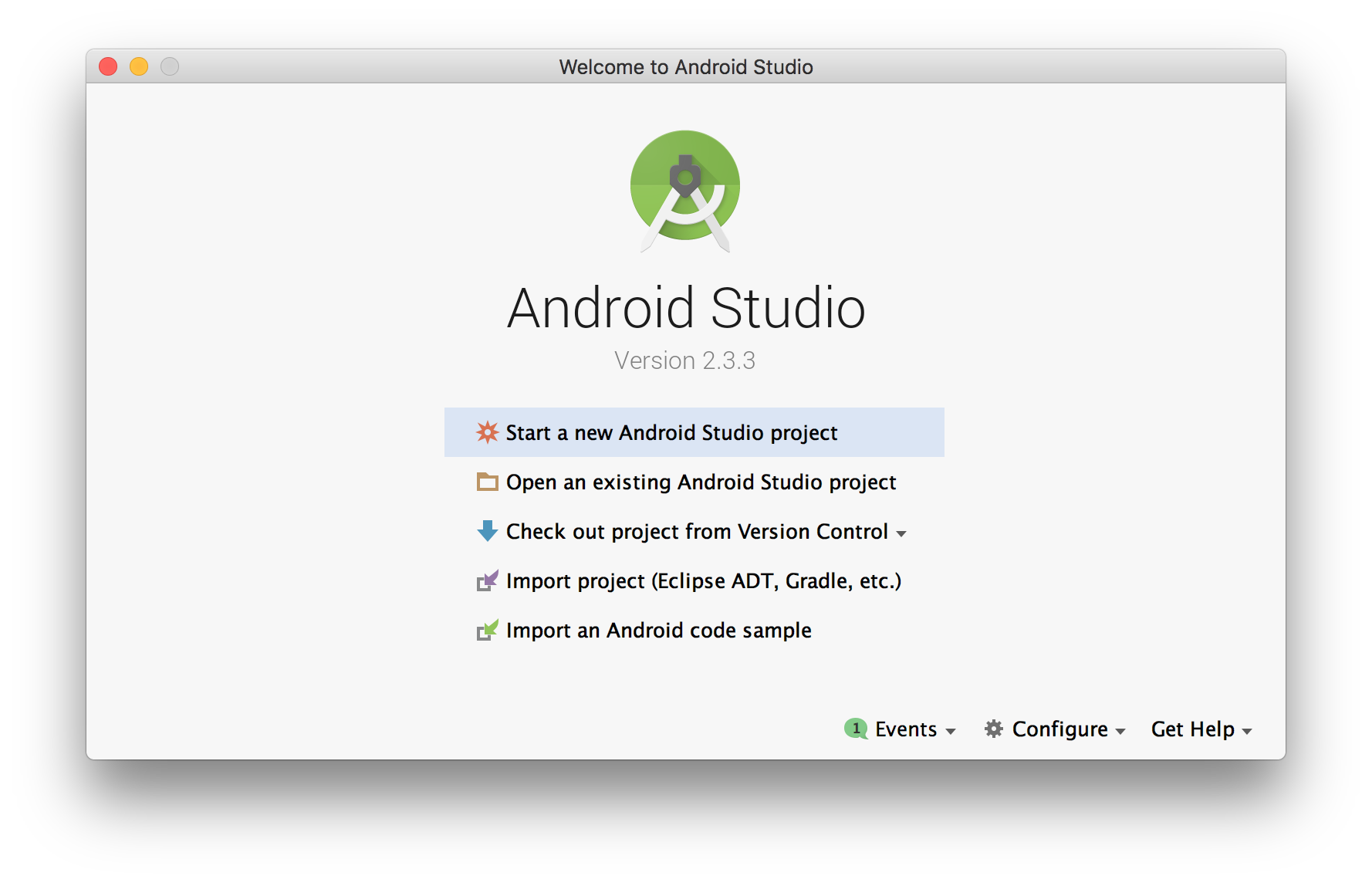This screenshot has height=883, width=1372.
Task: Select Check out project from Version Control
Action: (x=694, y=531)
